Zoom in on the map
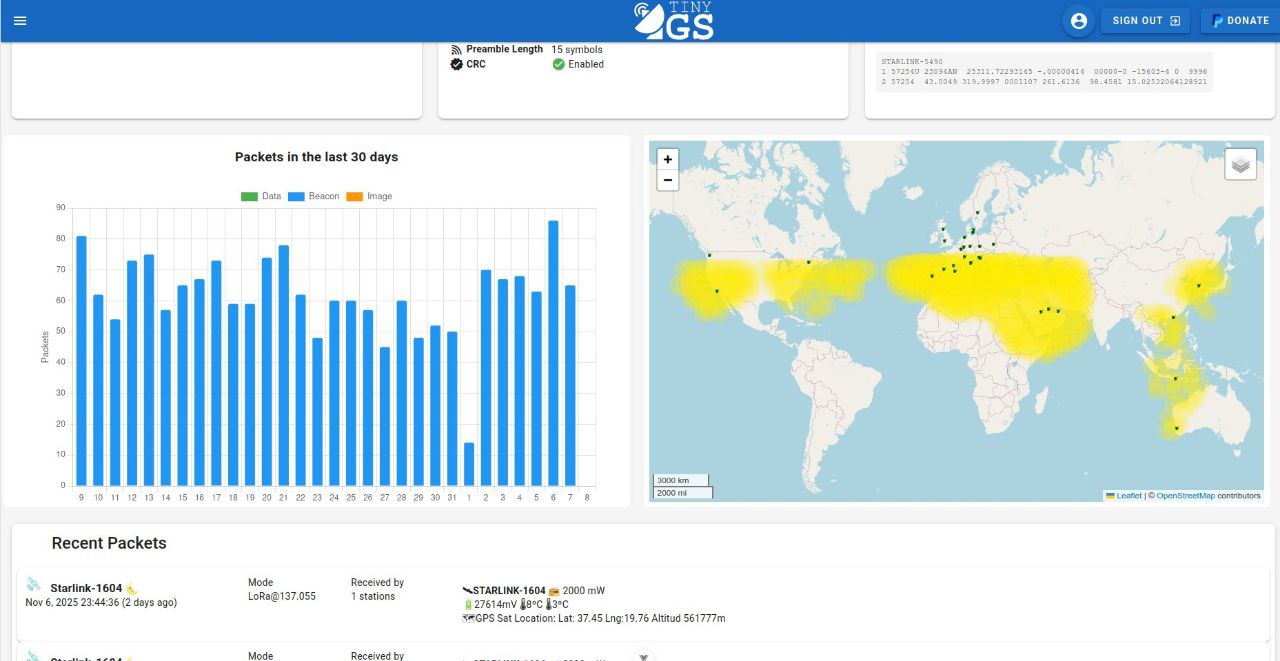 (667, 159)
